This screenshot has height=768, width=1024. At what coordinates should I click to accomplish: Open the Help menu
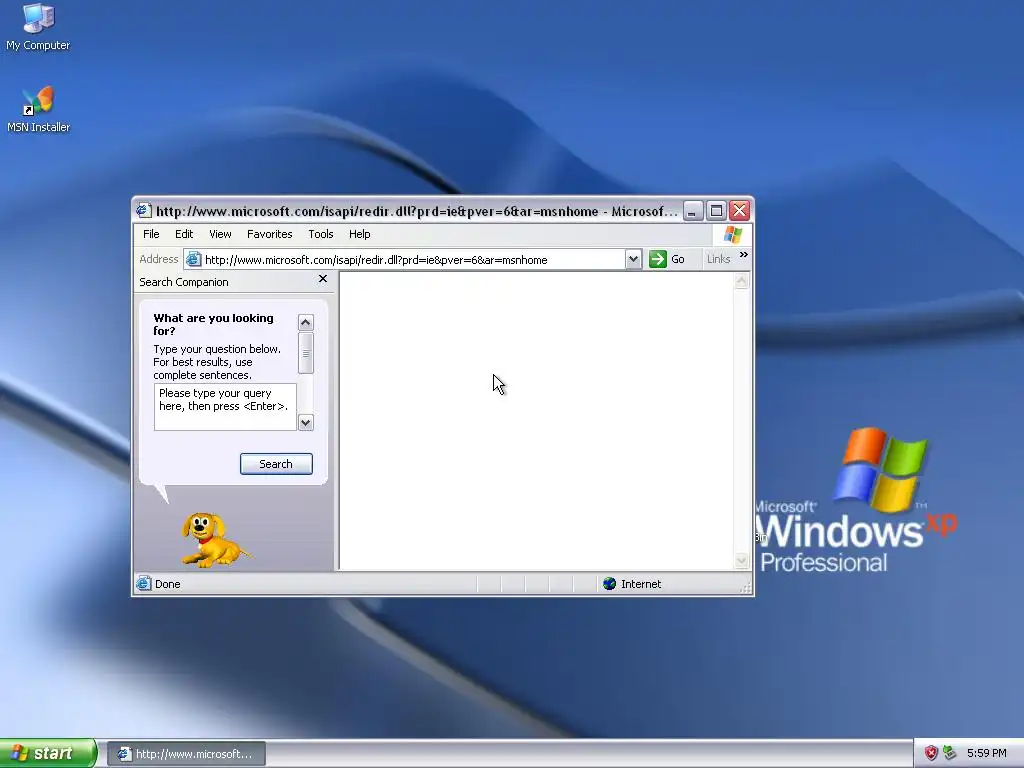point(359,234)
